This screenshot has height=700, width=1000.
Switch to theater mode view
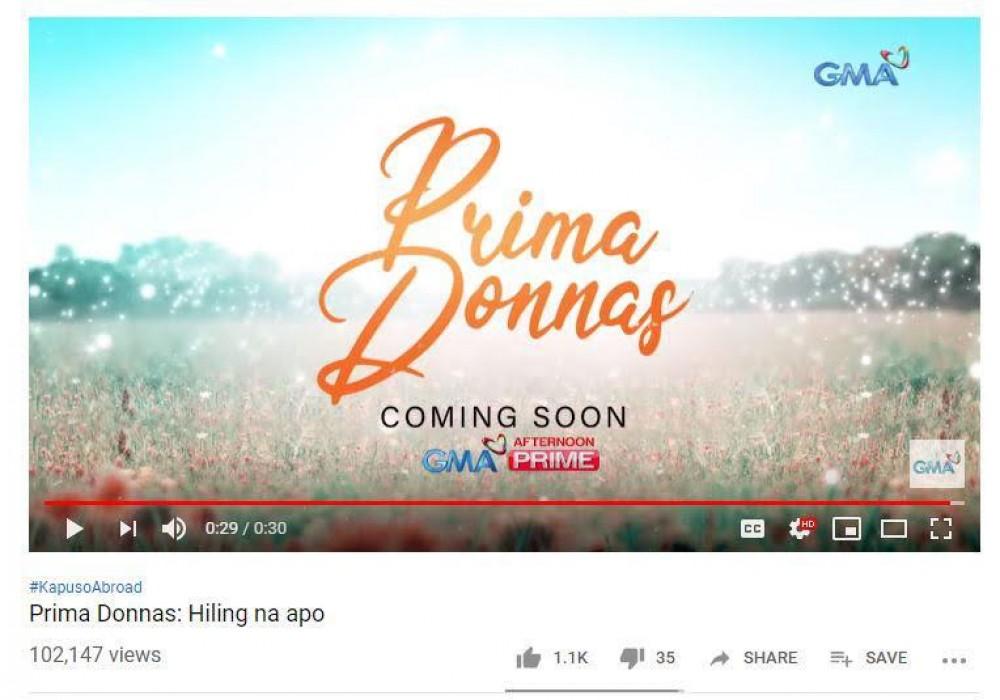[x=893, y=529]
